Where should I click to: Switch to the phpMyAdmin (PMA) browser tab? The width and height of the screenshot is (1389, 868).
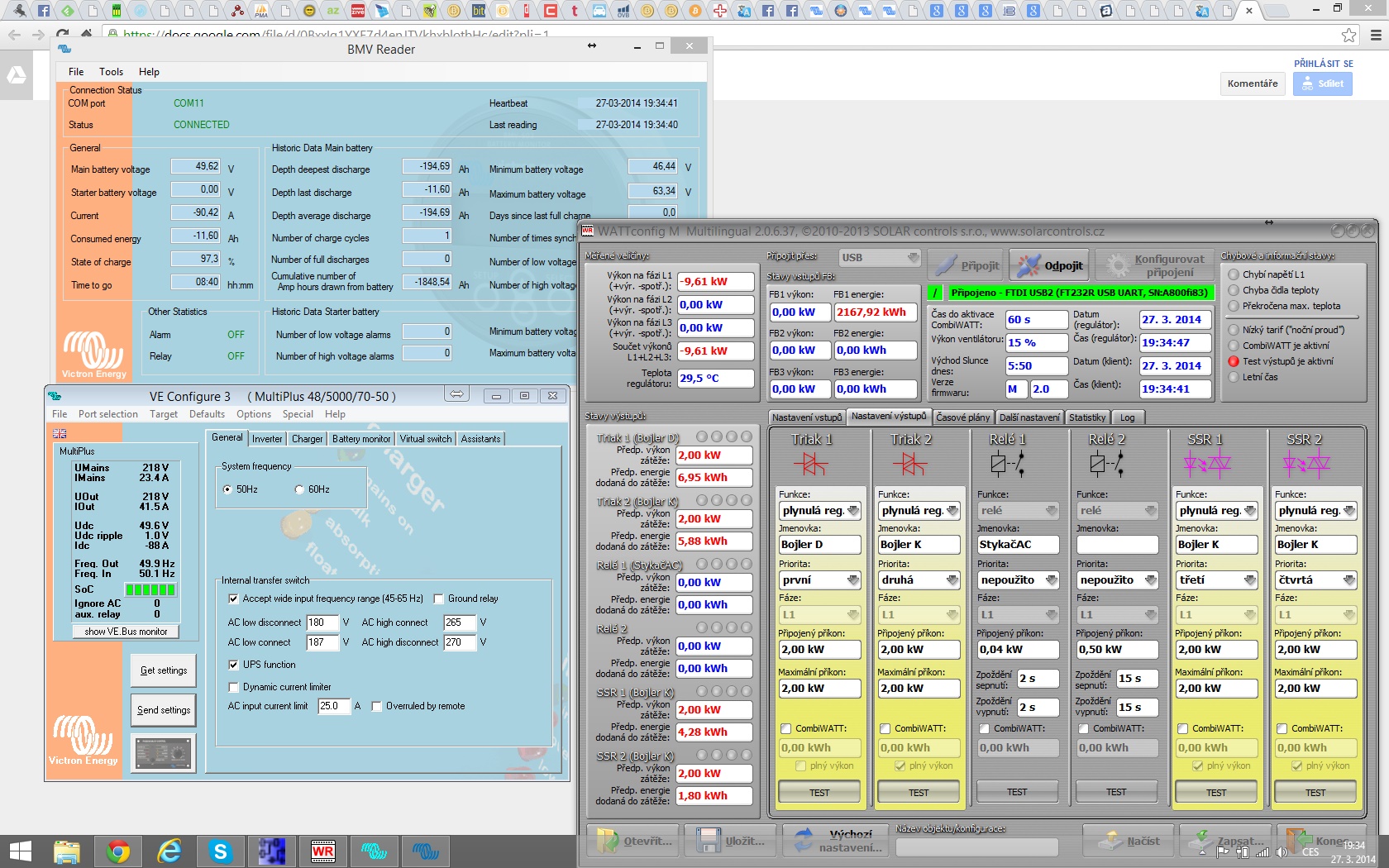click(x=261, y=11)
